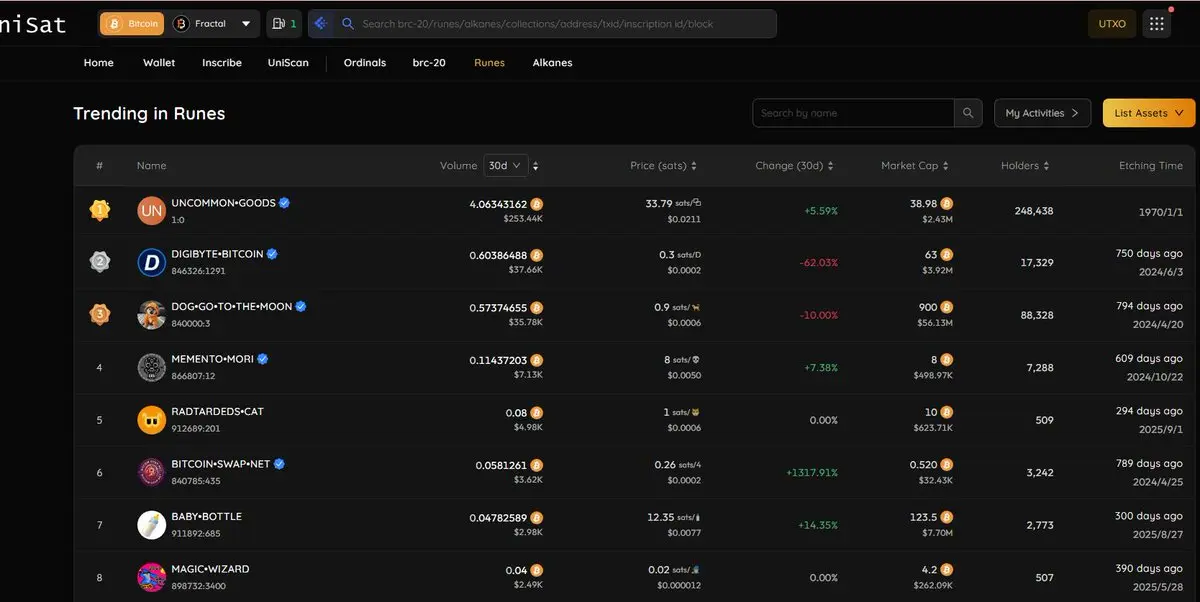Click the MAGIC•WIZARD avatar icon
The width and height of the screenshot is (1200, 602).
[151, 577]
